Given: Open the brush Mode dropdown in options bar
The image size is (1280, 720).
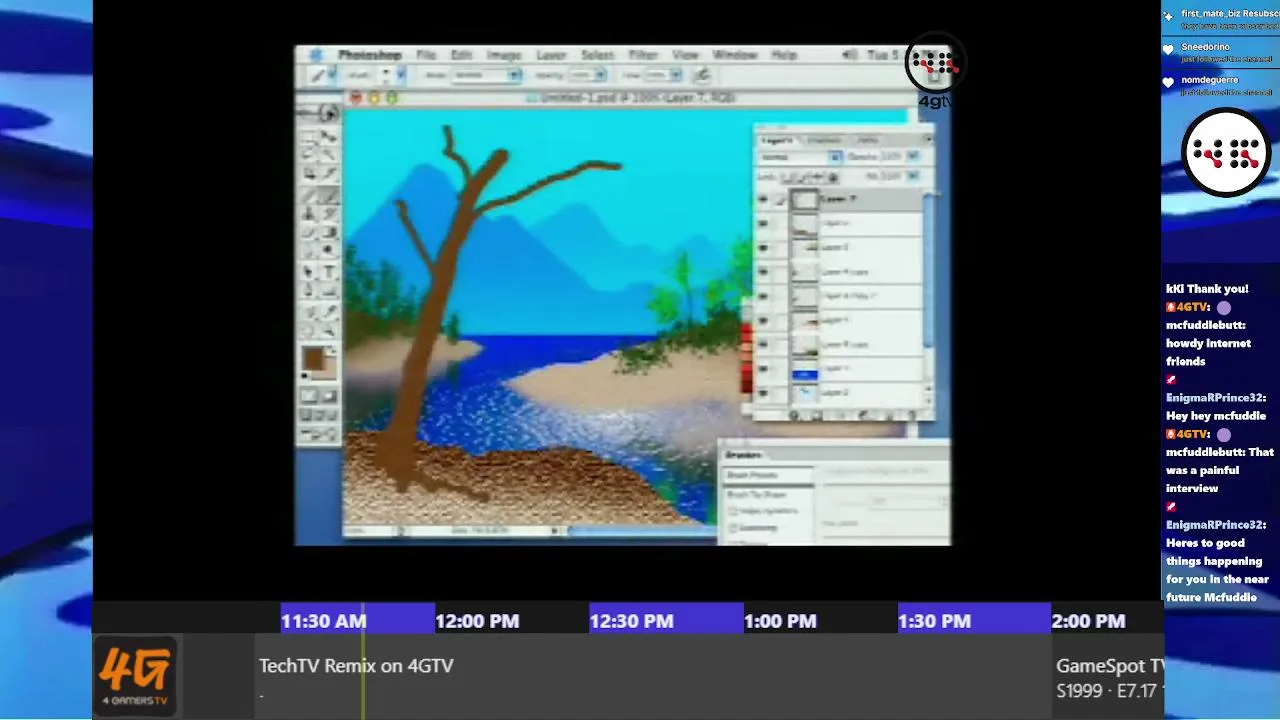Looking at the screenshot, I should (486, 75).
